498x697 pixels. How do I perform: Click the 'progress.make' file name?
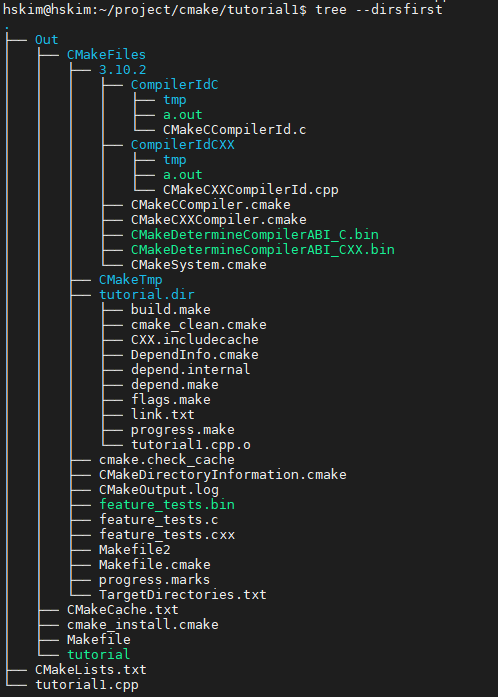pyautogui.click(x=183, y=429)
